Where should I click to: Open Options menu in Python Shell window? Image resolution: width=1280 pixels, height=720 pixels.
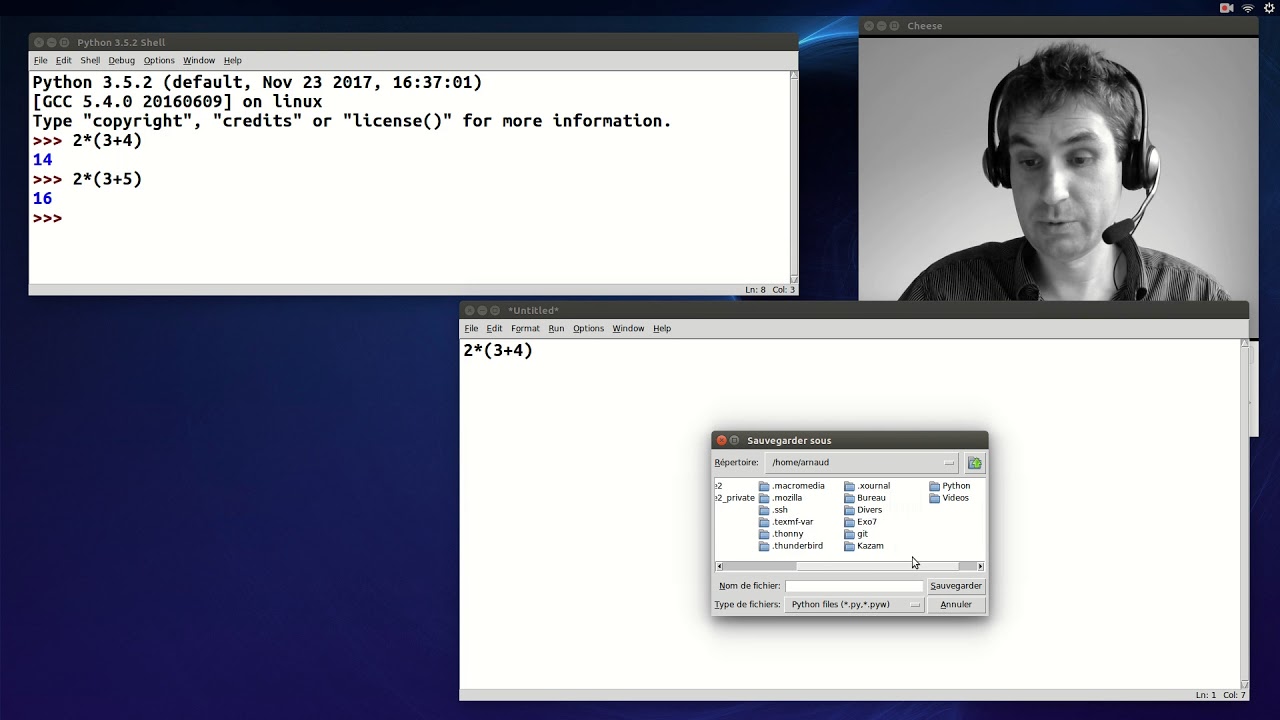click(159, 61)
